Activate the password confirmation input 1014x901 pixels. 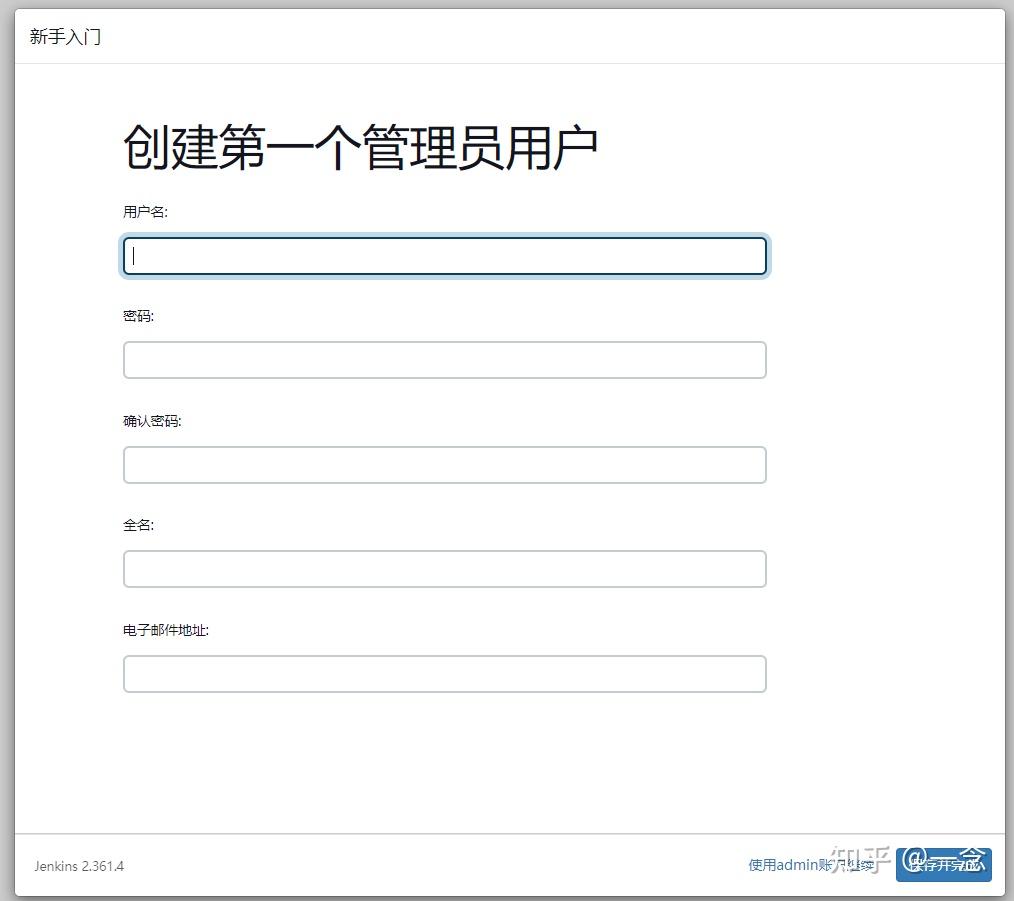click(445, 464)
